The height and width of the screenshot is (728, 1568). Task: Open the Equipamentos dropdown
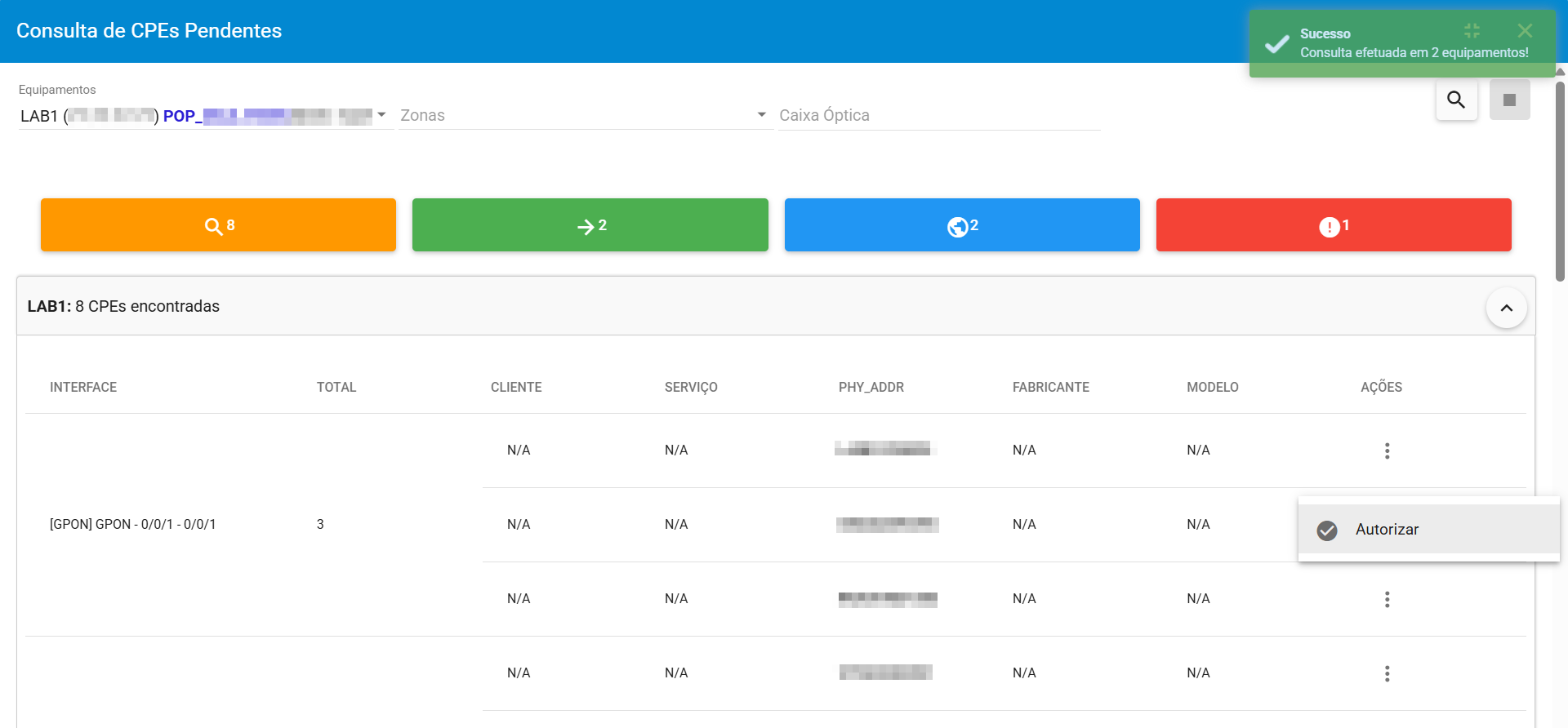click(x=206, y=116)
